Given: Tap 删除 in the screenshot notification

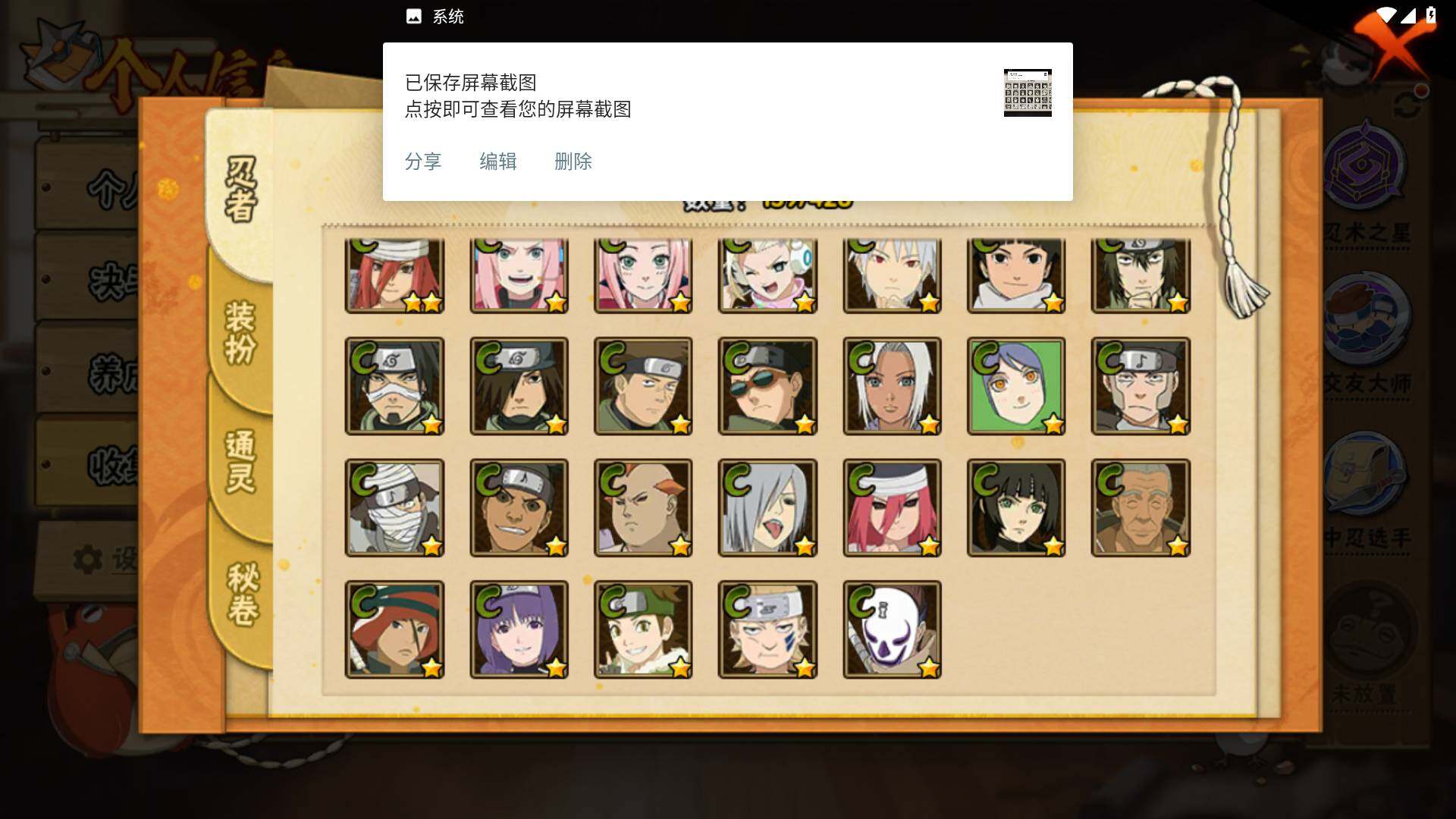Looking at the screenshot, I should 573,162.
